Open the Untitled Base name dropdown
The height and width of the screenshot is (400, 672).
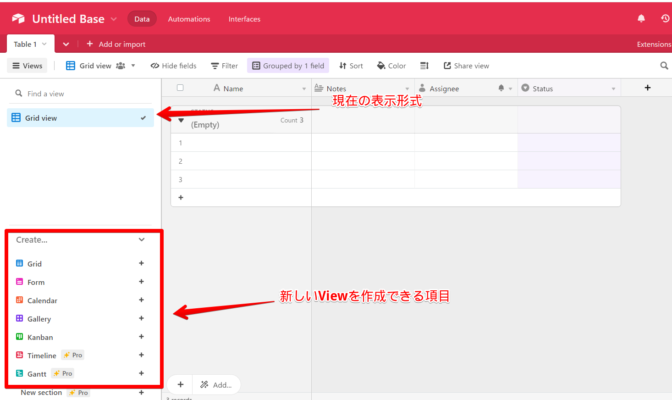click(114, 19)
